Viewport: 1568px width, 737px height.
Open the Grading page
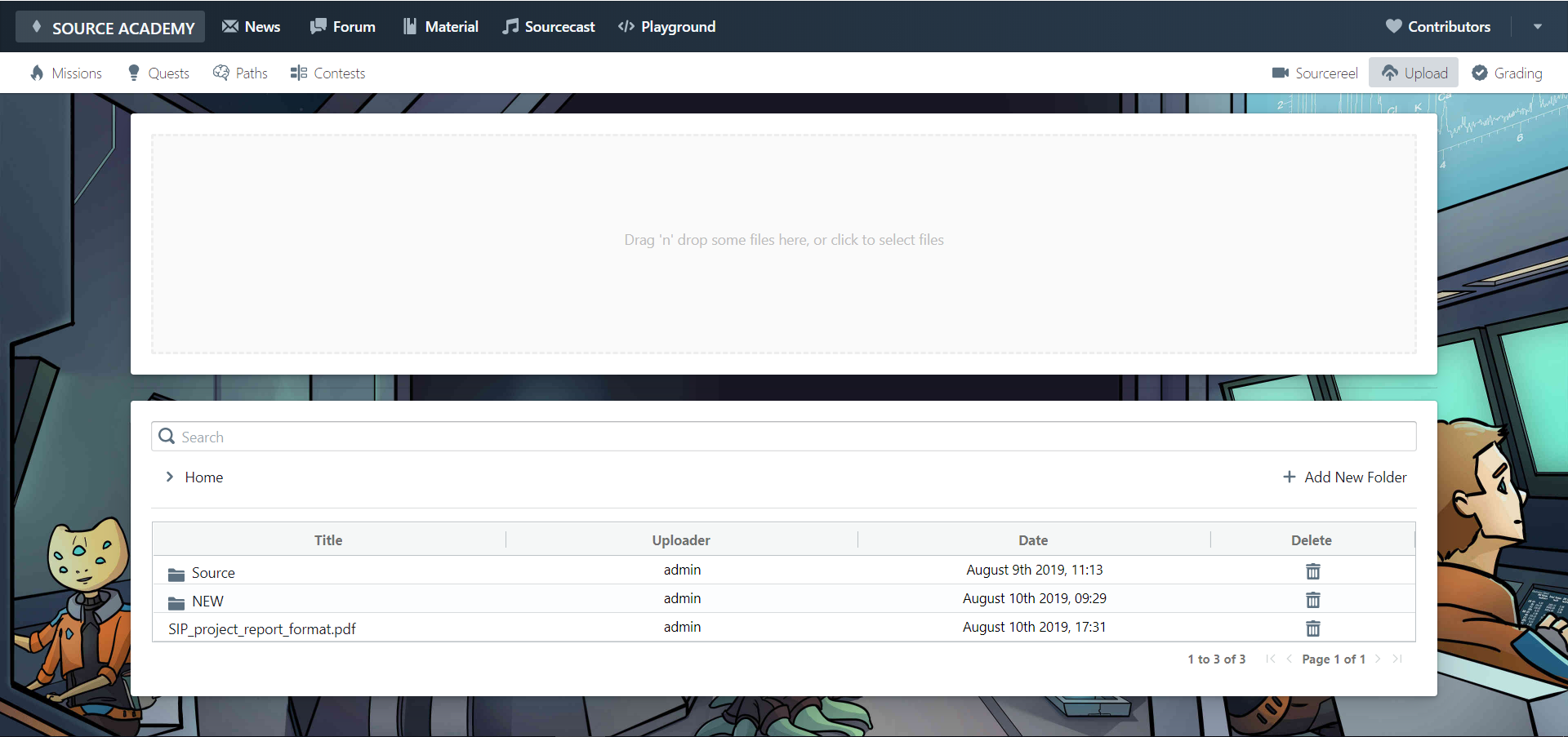click(1507, 73)
